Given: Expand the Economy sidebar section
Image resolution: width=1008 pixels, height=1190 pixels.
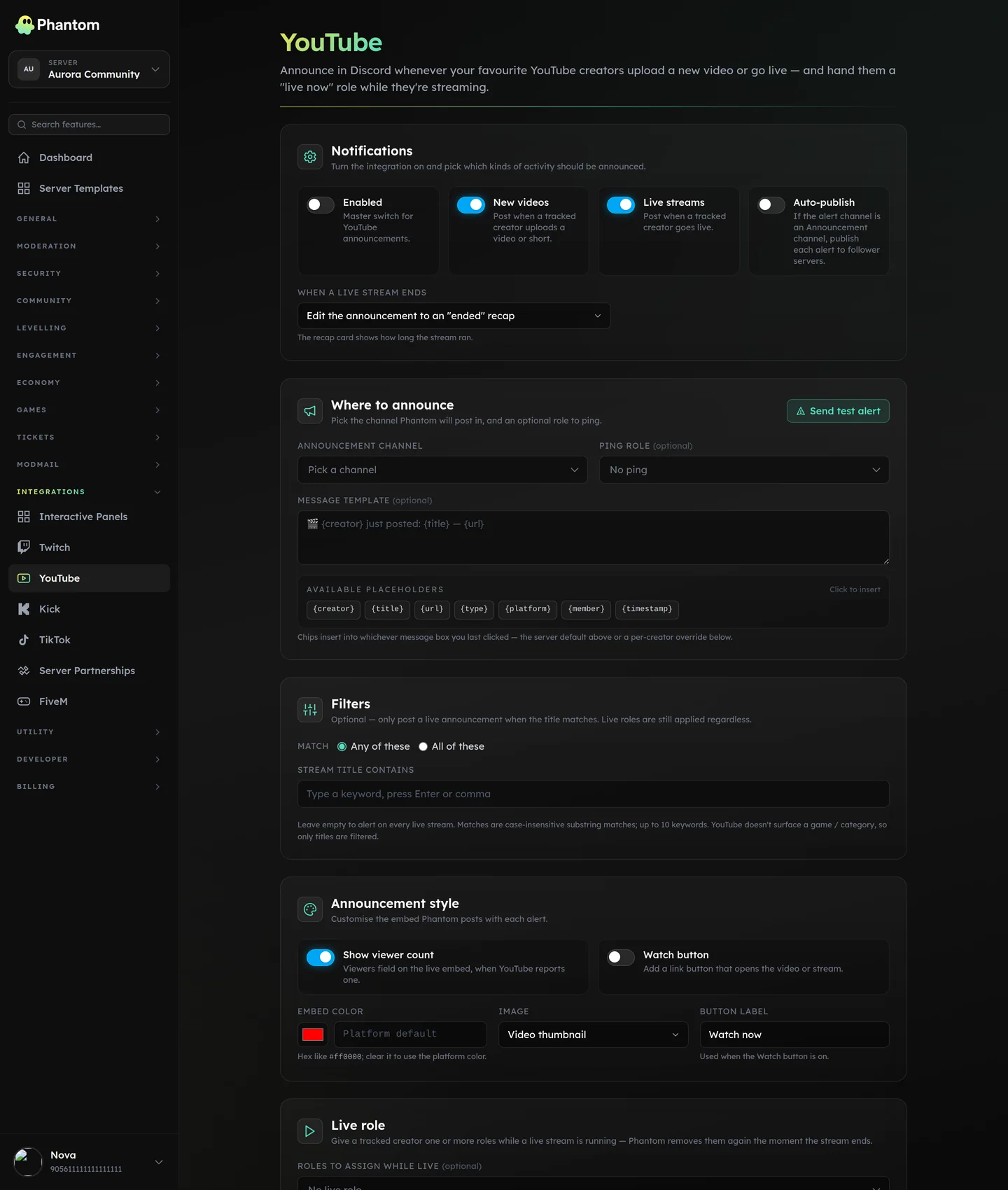Looking at the screenshot, I should coord(89,383).
